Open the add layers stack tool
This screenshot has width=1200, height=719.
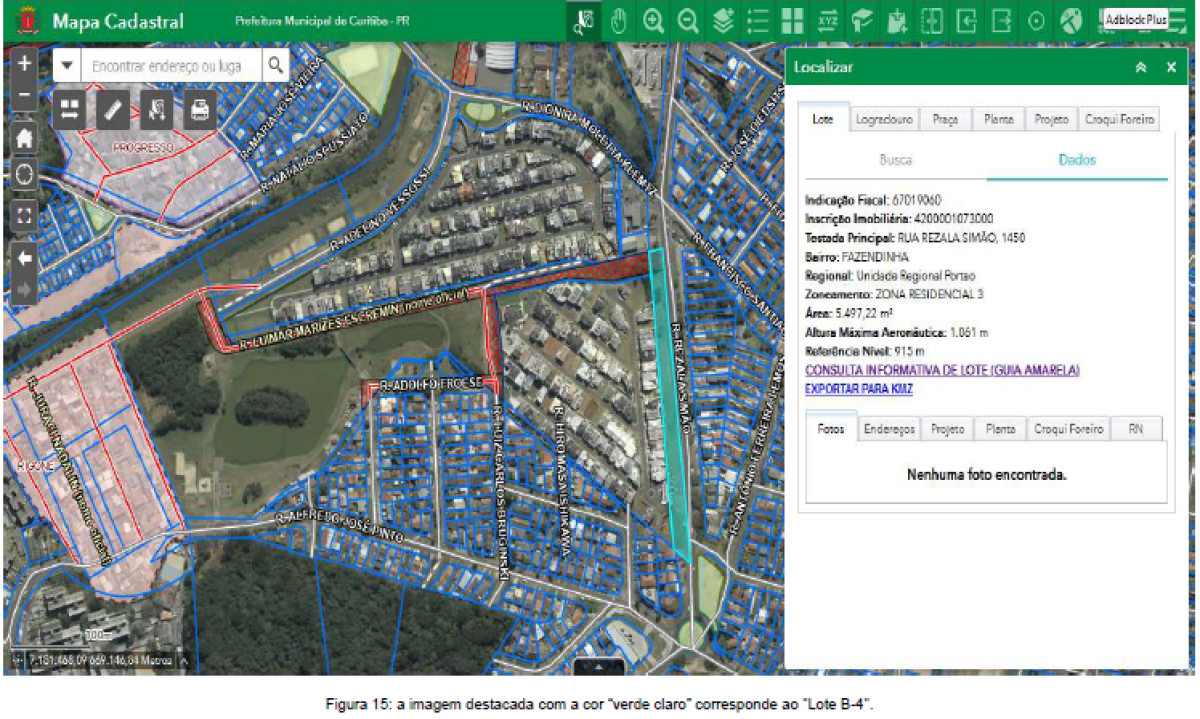[x=723, y=21]
